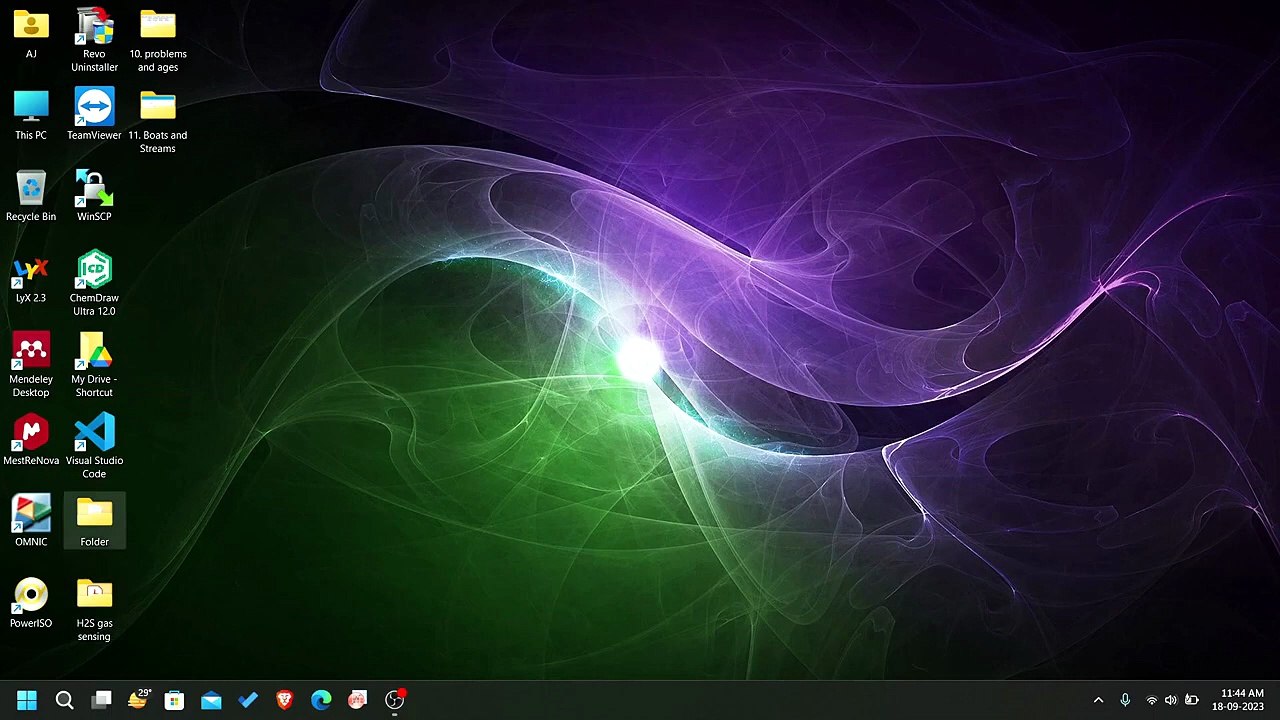Select the OMNIC desktop shortcut
1280x720 pixels.
pos(31,521)
